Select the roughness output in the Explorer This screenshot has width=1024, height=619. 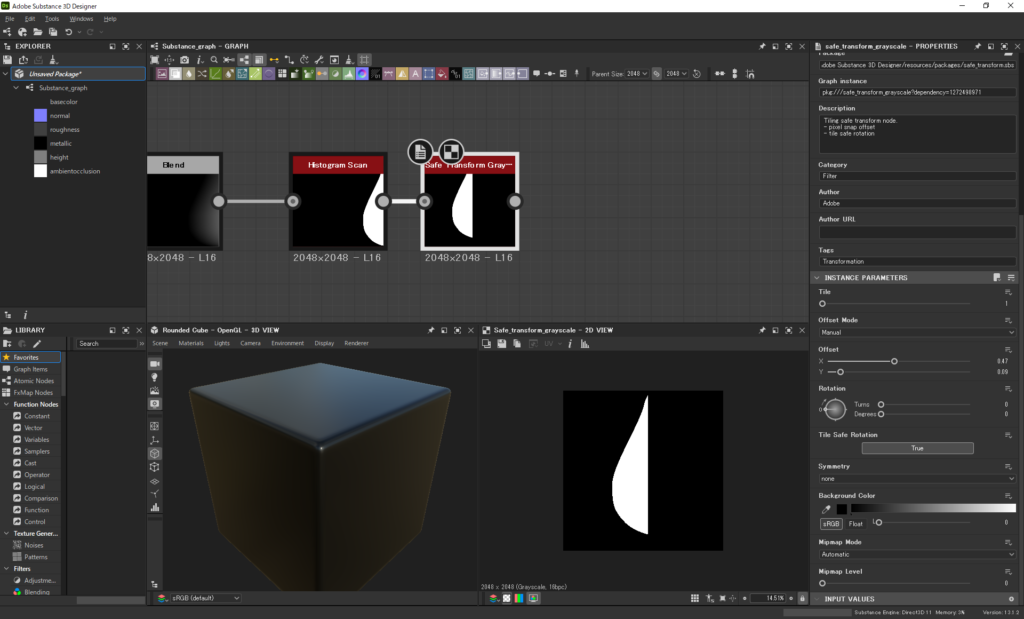pos(65,129)
